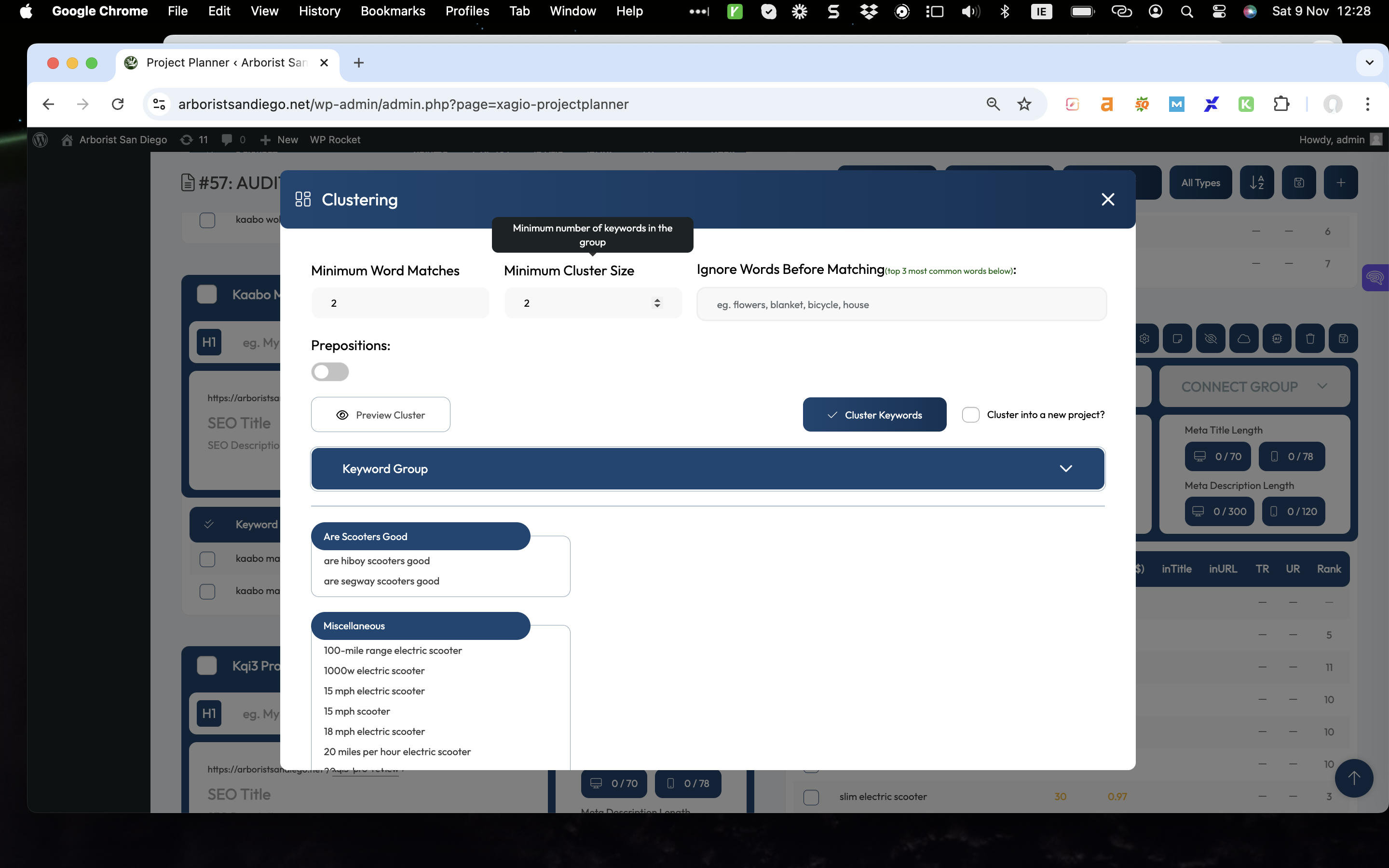Select 'are hiboy scooters good' keyword
This screenshot has width=1389, height=868.
(377, 561)
